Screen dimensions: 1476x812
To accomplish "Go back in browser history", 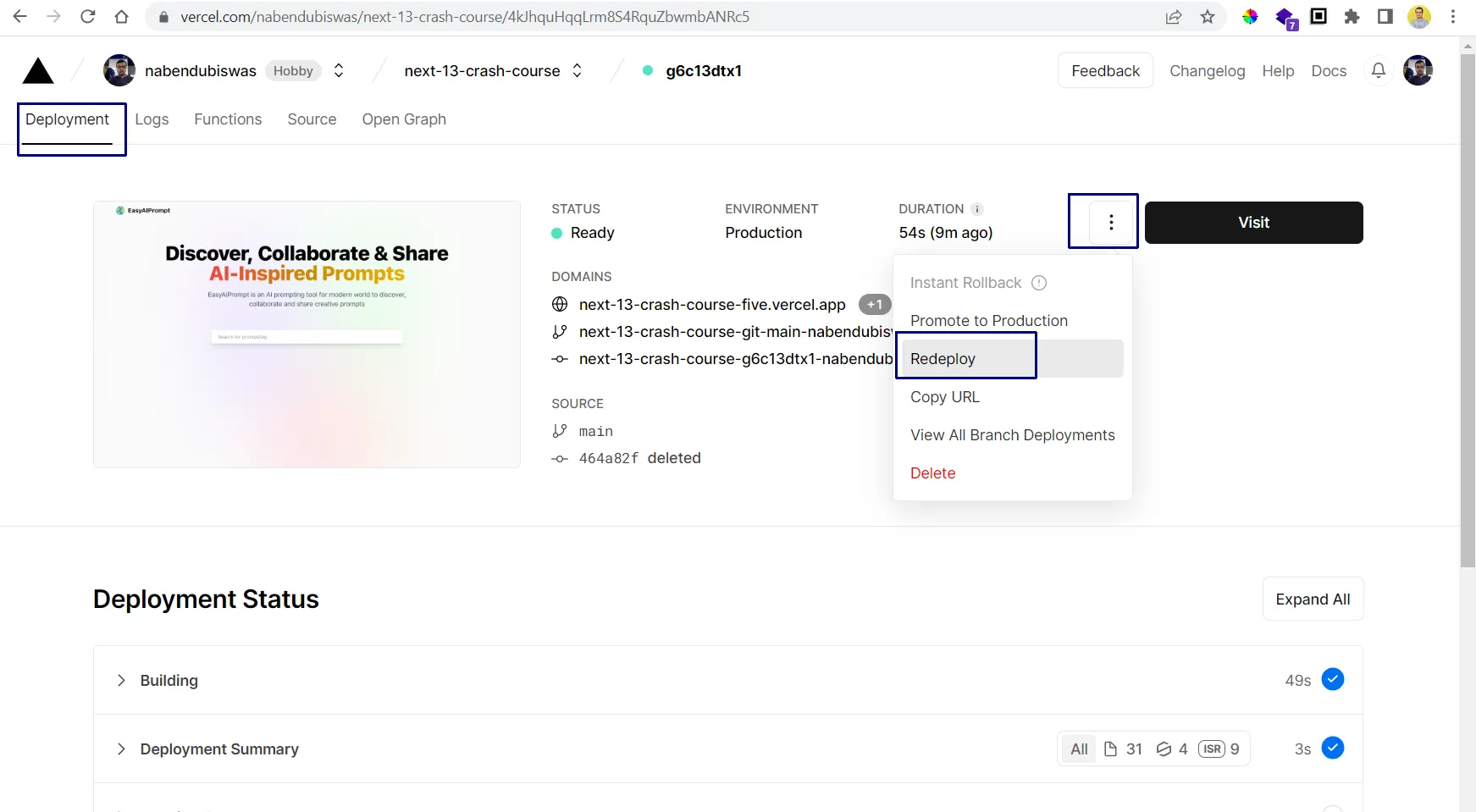I will coord(20,16).
